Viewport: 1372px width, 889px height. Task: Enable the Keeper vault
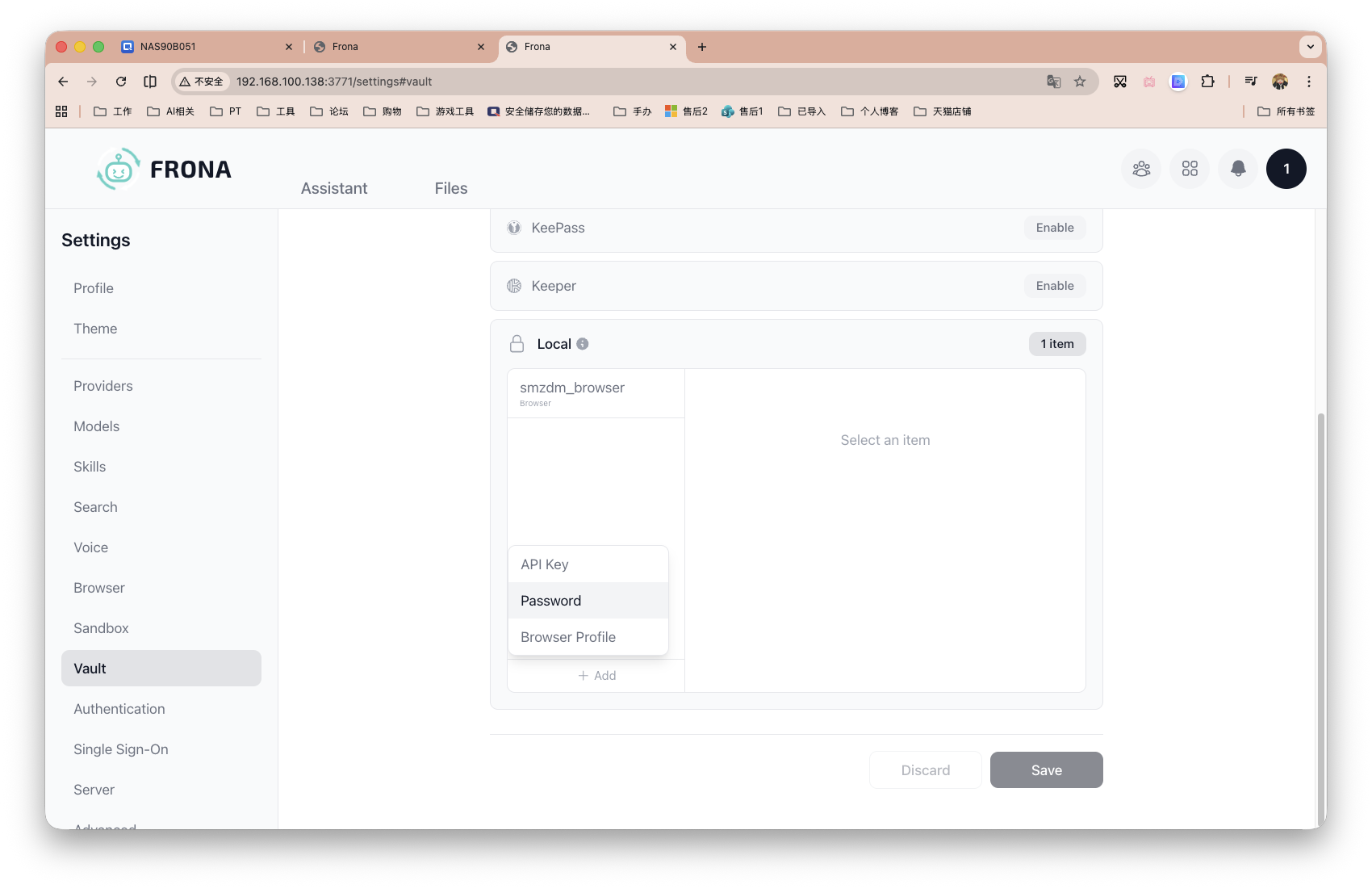(x=1054, y=286)
